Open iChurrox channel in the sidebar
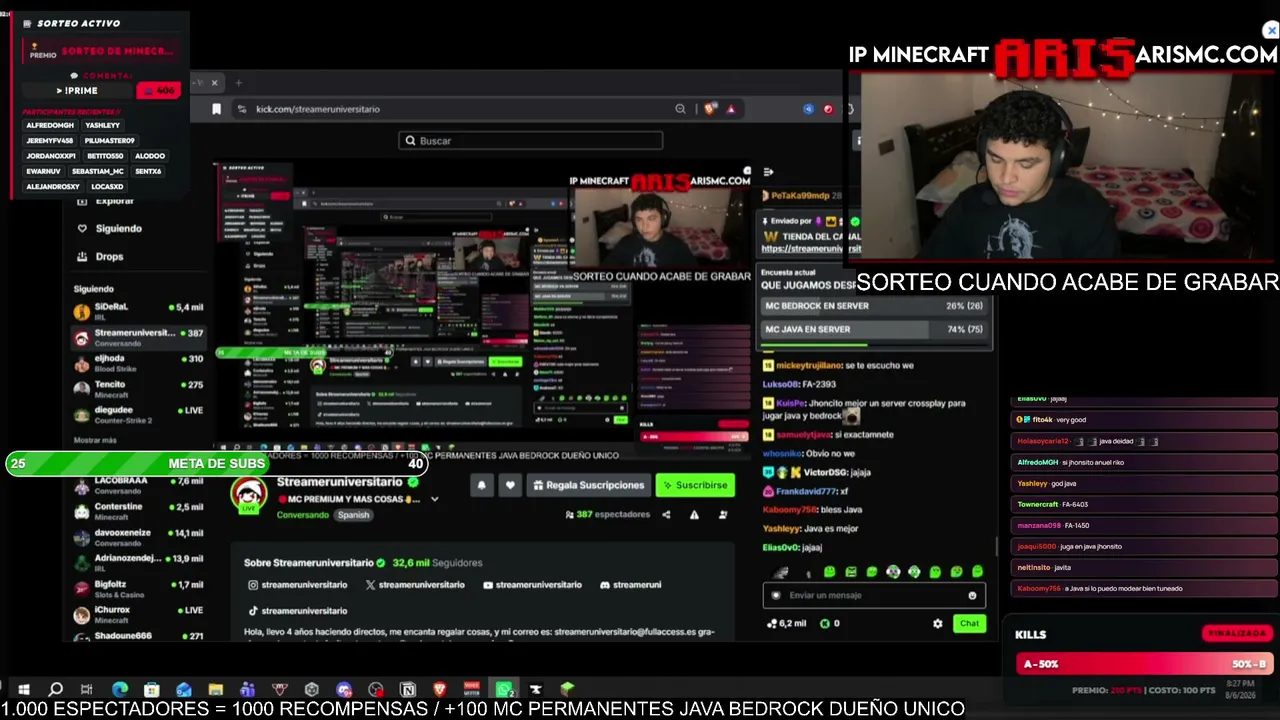Image resolution: width=1280 pixels, height=720 pixels. click(139, 614)
